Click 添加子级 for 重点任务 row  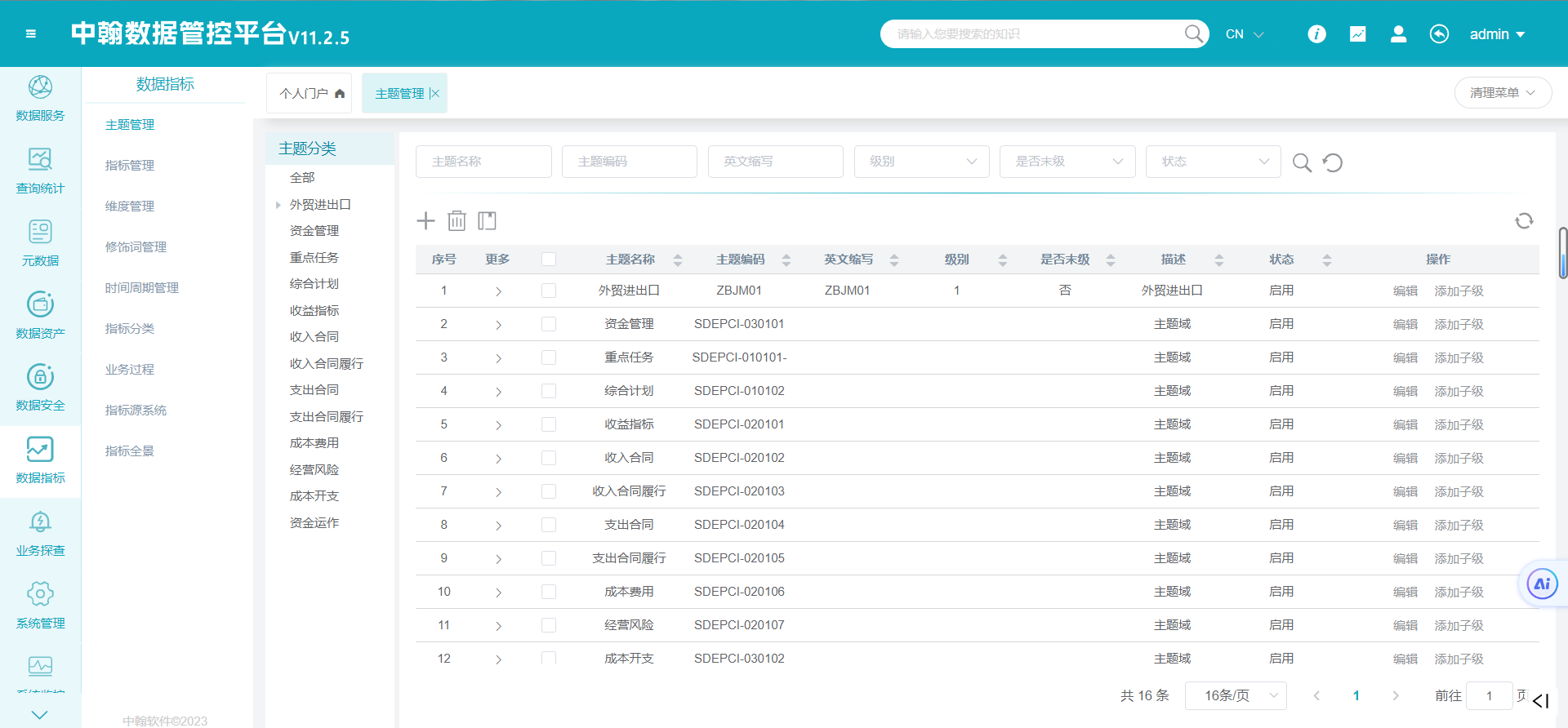[1459, 357]
